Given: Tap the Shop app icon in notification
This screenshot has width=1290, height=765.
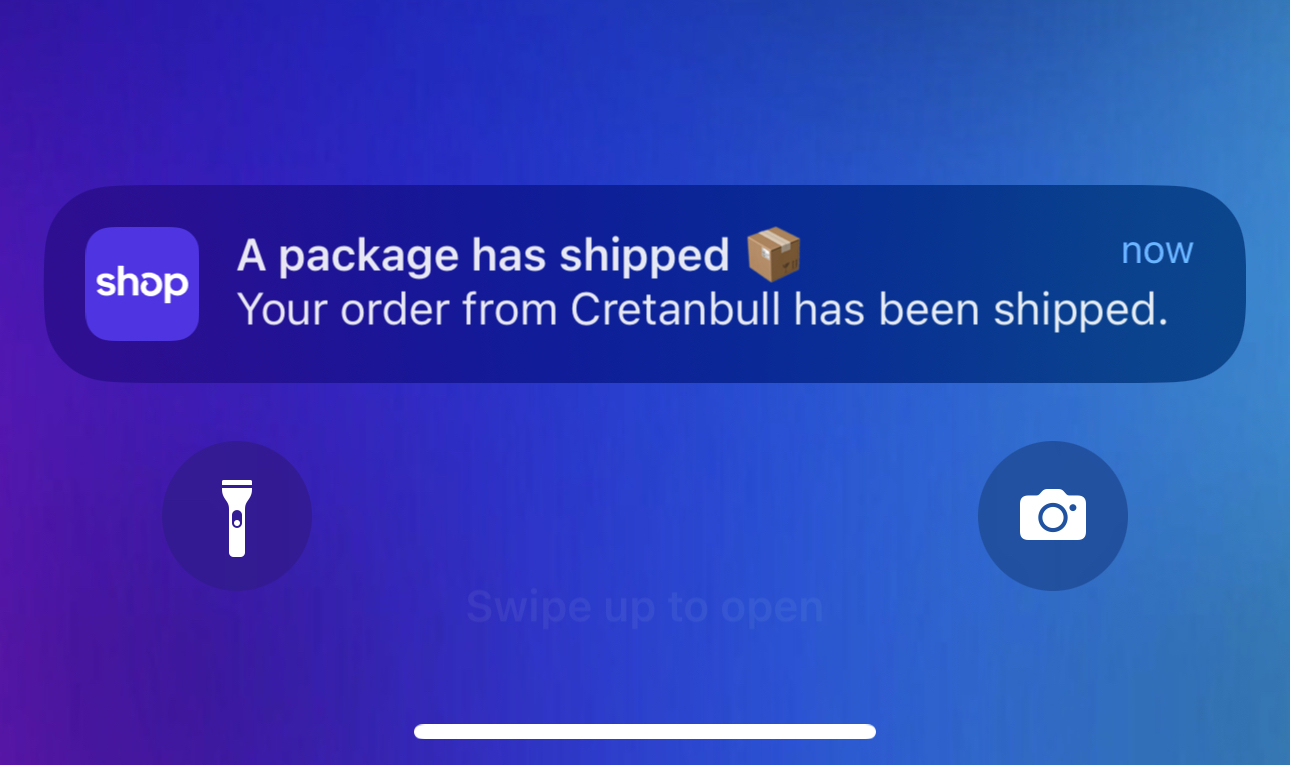Looking at the screenshot, I should click(x=142, y=284).
